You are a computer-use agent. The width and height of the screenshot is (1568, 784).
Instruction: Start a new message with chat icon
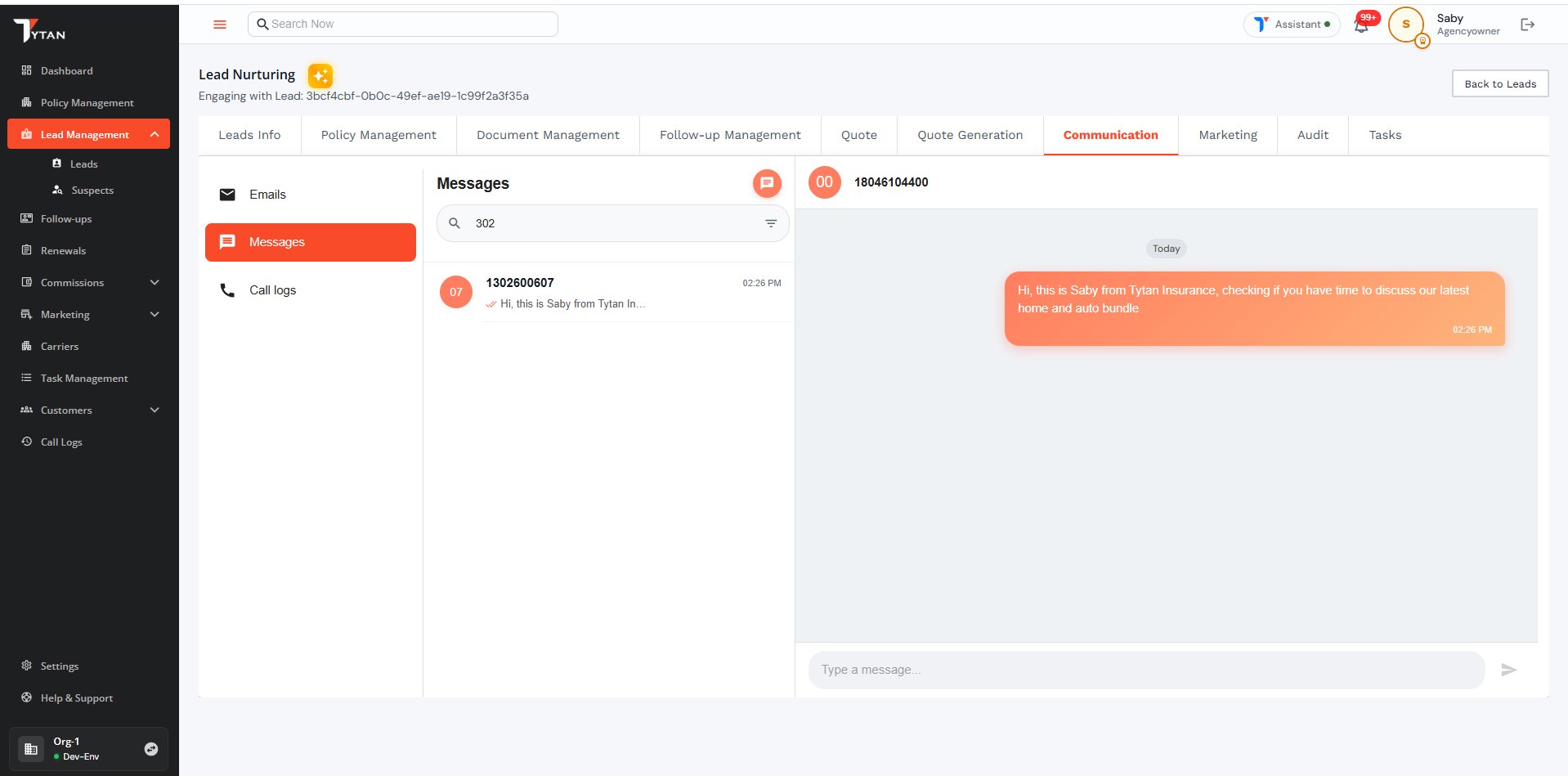click(x=767, y=183)
